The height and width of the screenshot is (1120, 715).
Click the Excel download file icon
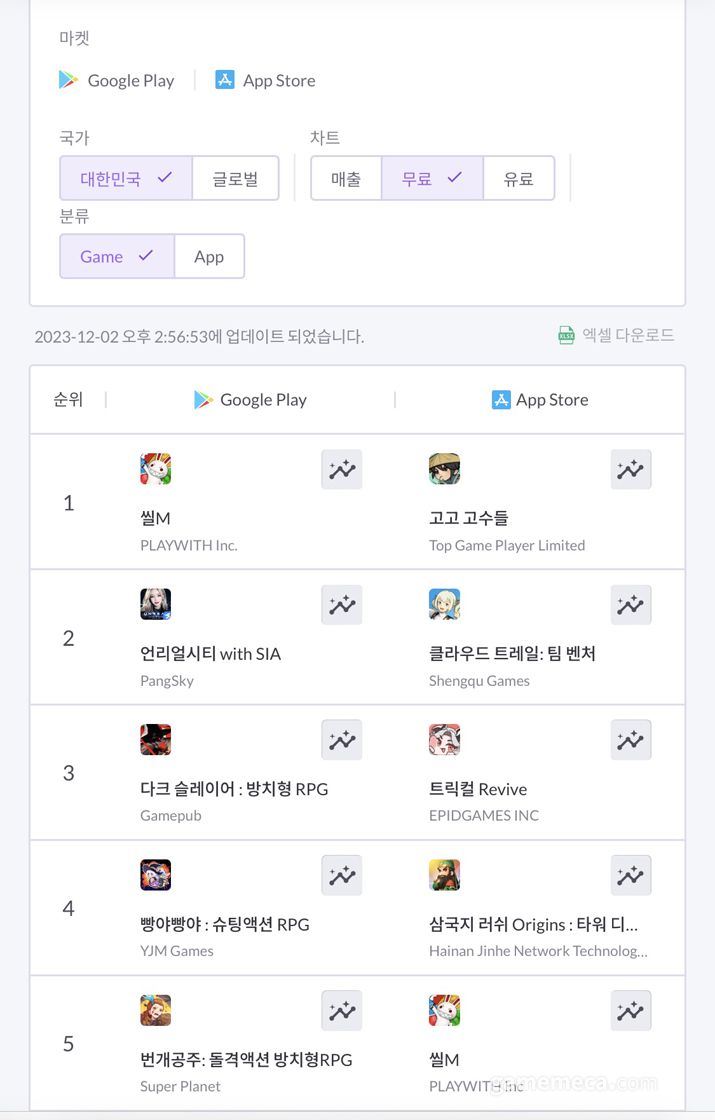566,336
